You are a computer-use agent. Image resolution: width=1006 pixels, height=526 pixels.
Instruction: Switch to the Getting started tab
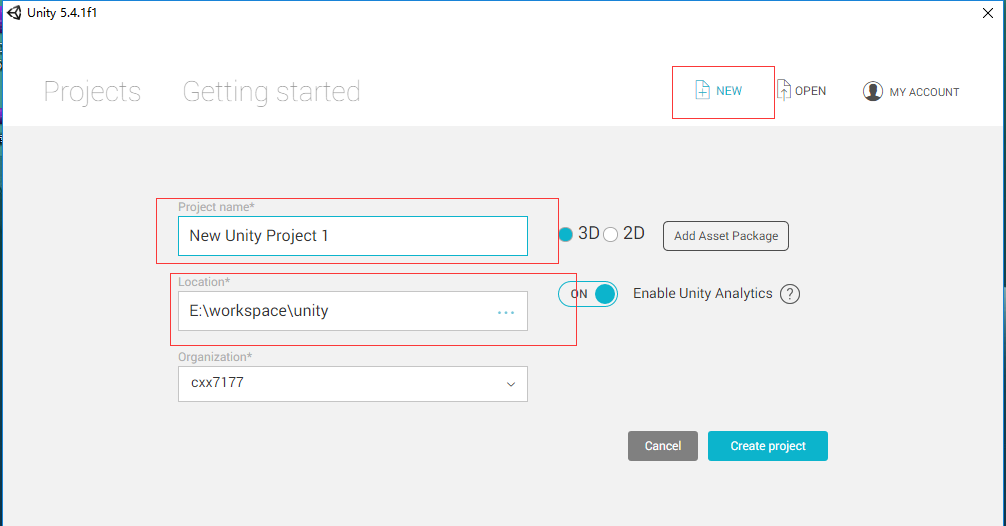[271, 92]
